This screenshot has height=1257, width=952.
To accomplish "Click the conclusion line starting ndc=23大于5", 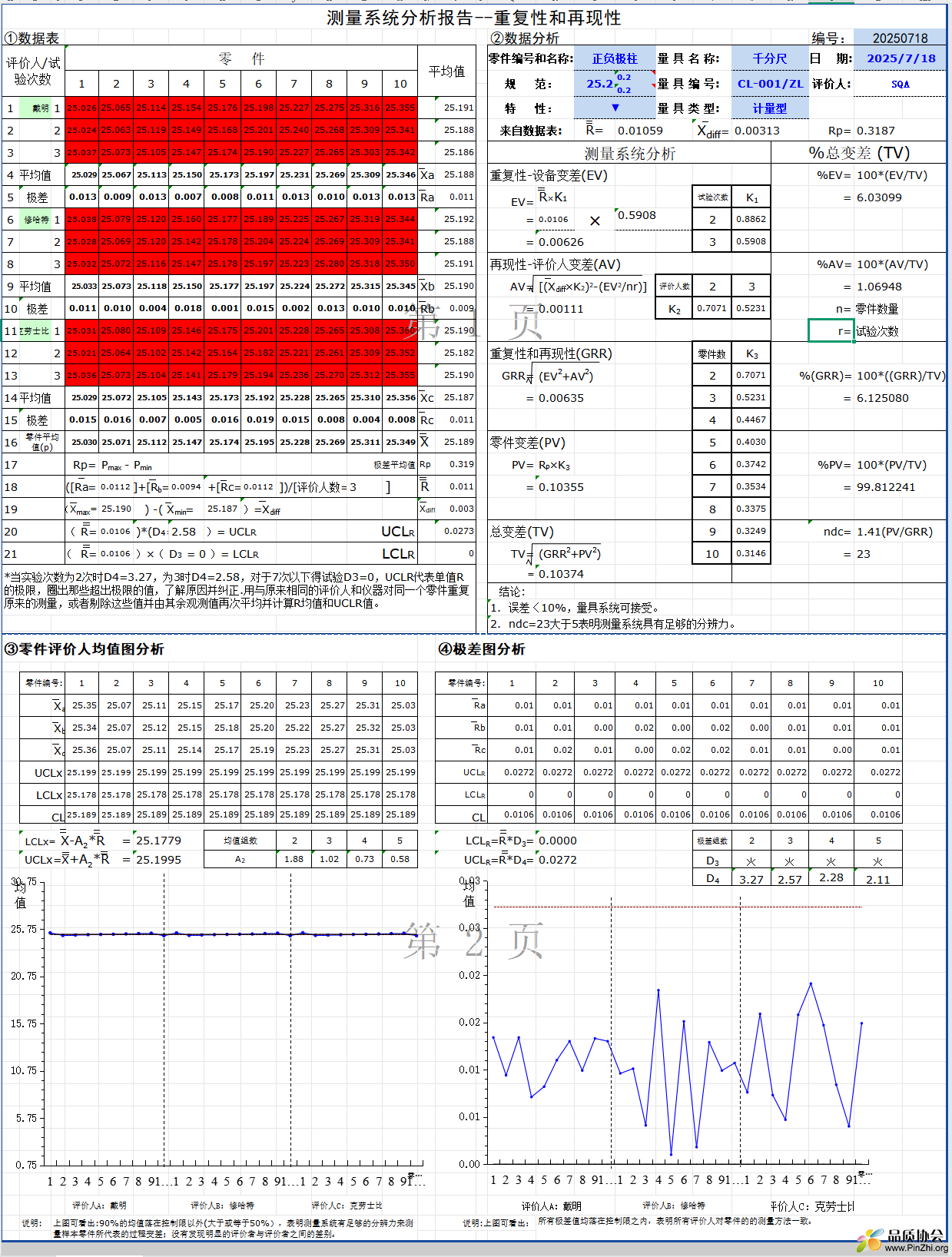I will (613, 624).
